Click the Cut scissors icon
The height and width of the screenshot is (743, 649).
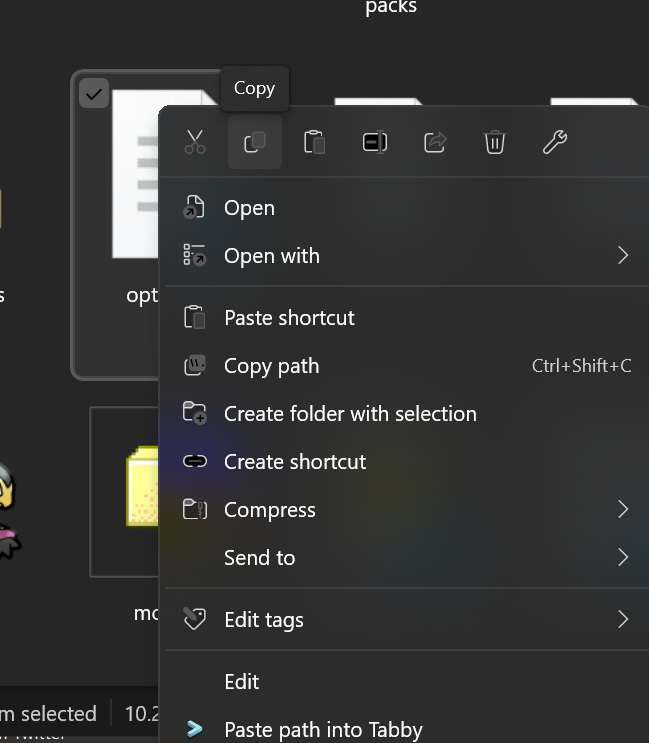pos(195,143)
